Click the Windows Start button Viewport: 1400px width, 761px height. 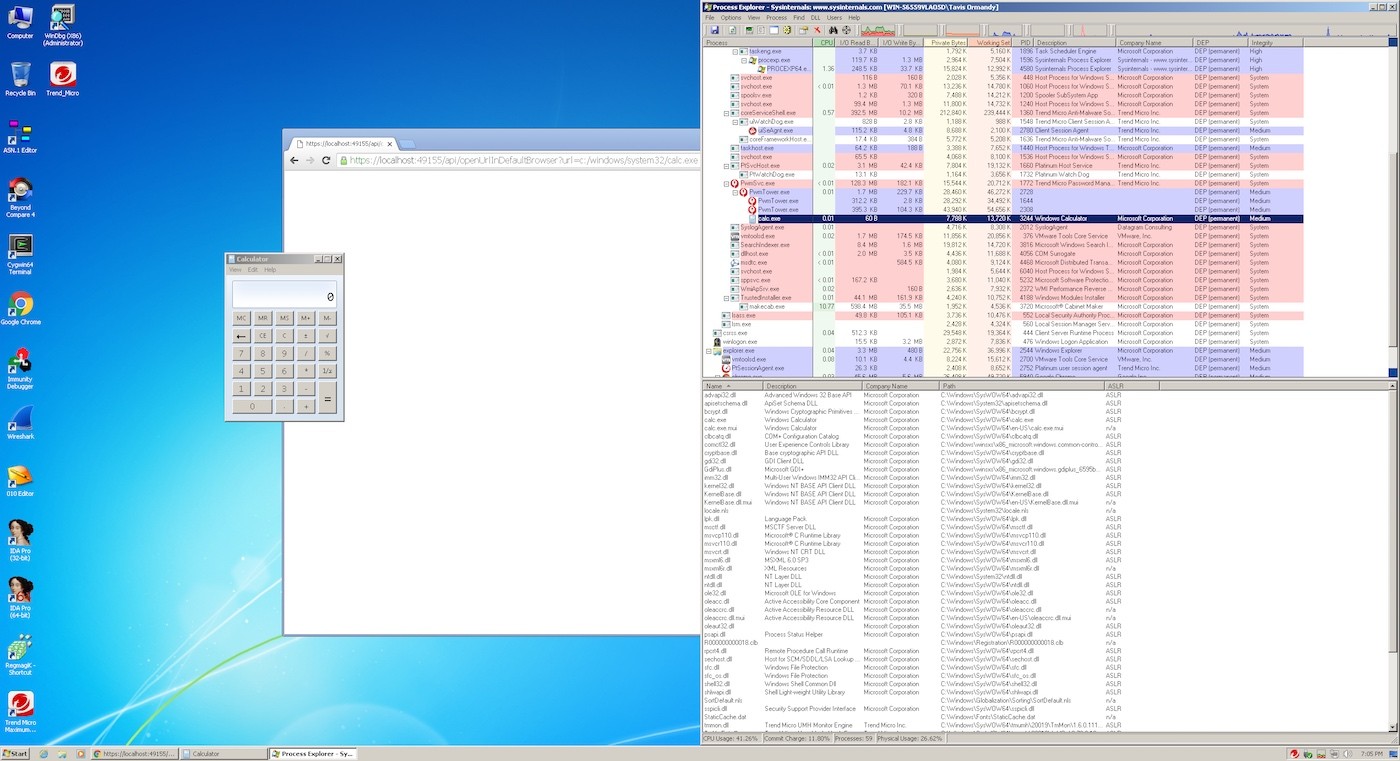click(16, 754)
